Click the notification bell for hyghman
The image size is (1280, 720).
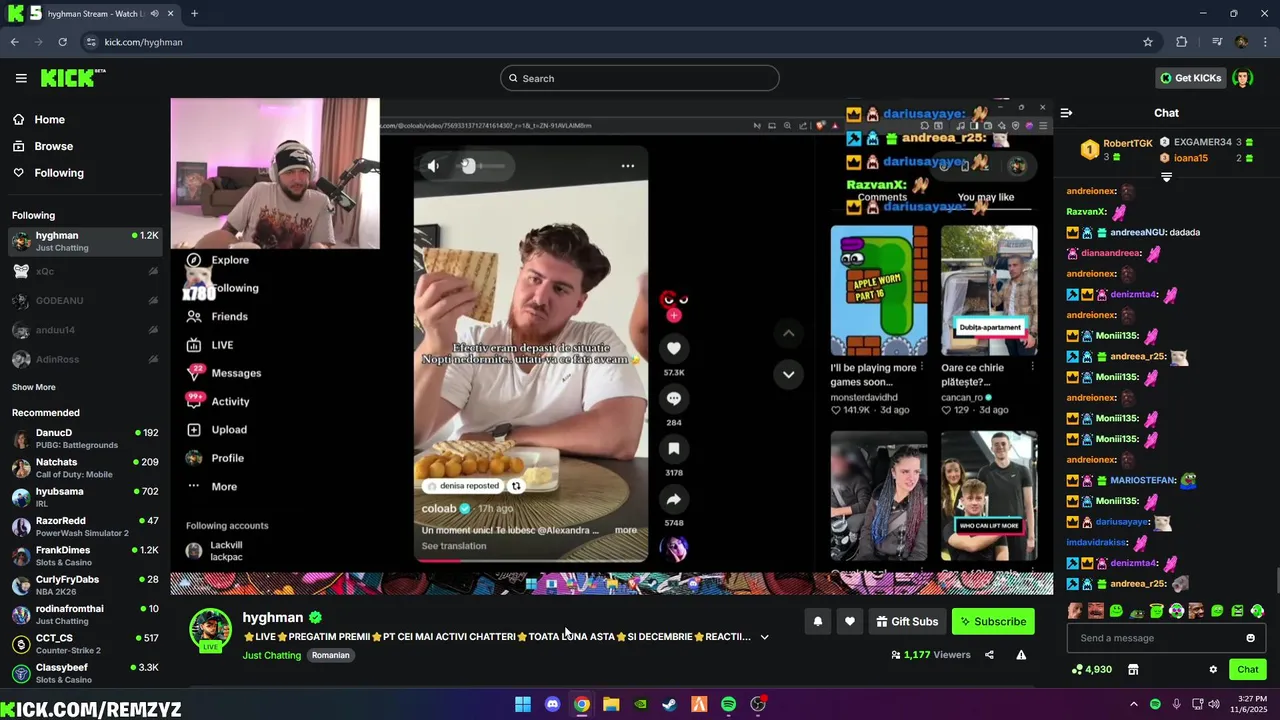click(x=818, y=621)
